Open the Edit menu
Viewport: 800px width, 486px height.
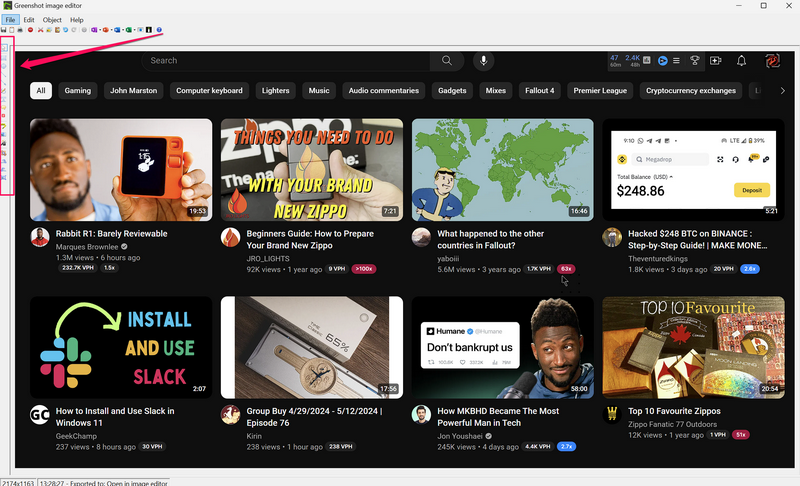click(29, 19)
